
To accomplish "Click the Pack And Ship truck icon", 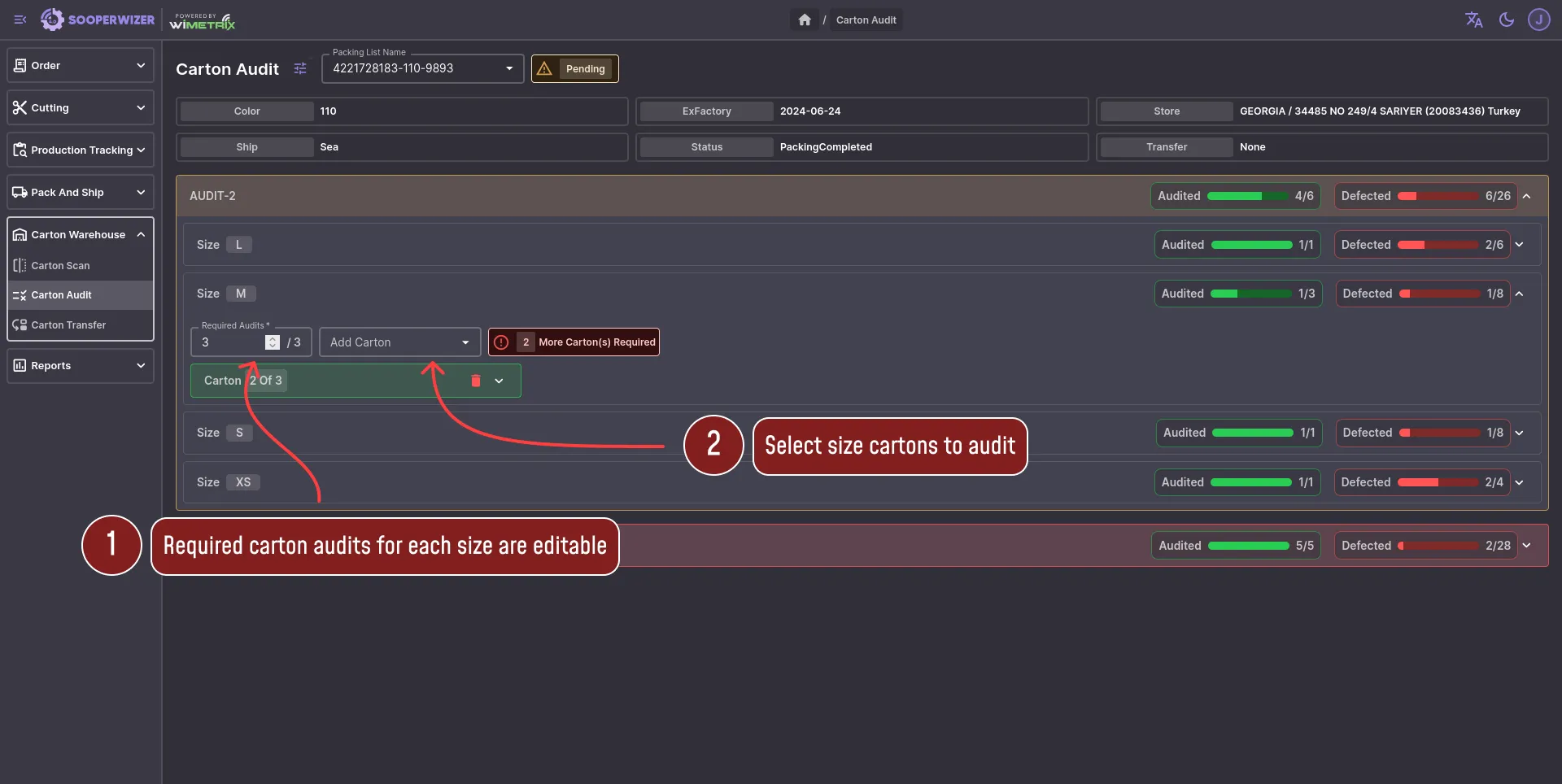I will pos(20,192).
